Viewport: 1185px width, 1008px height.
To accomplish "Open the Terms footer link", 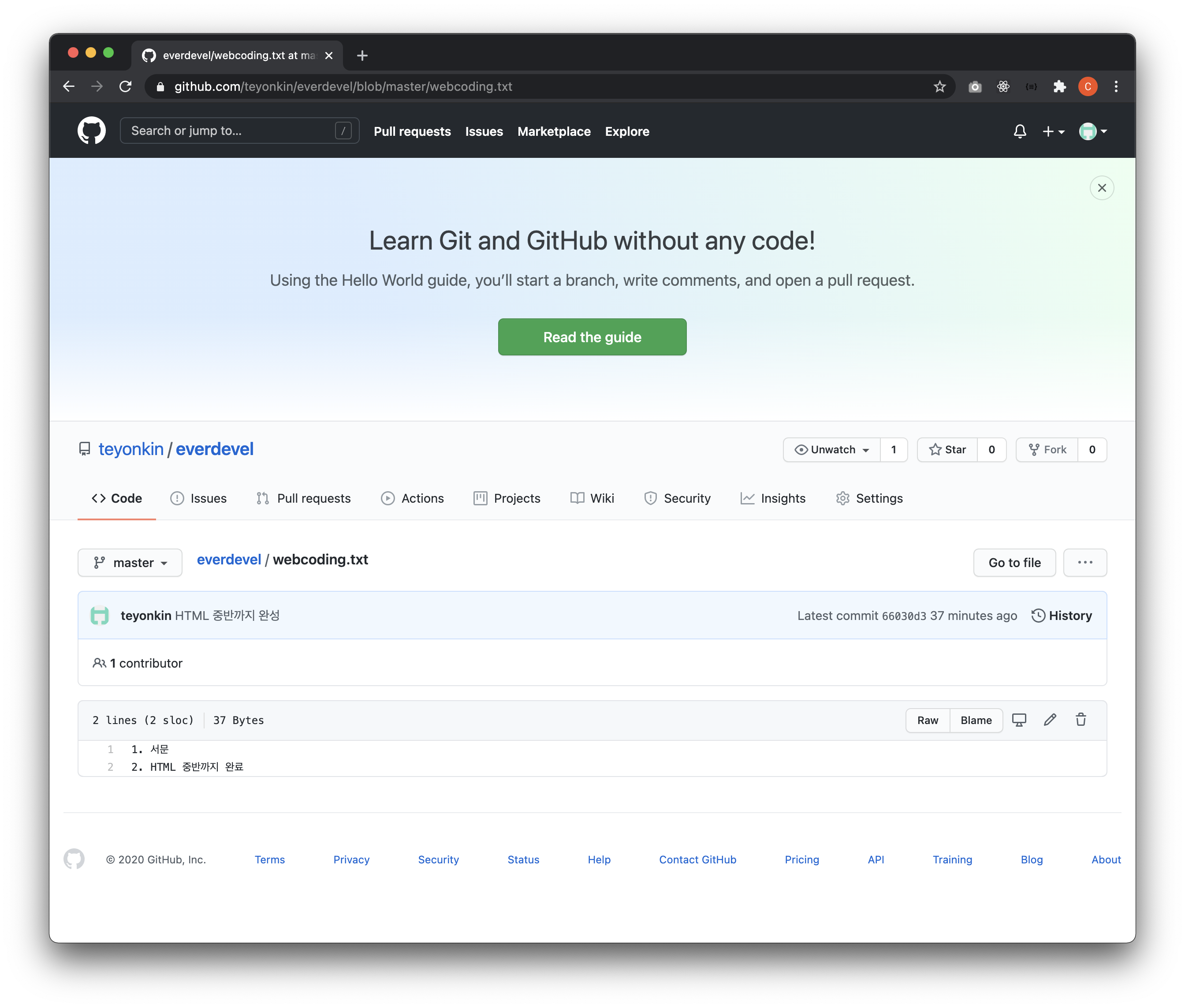I will (270, 859).
